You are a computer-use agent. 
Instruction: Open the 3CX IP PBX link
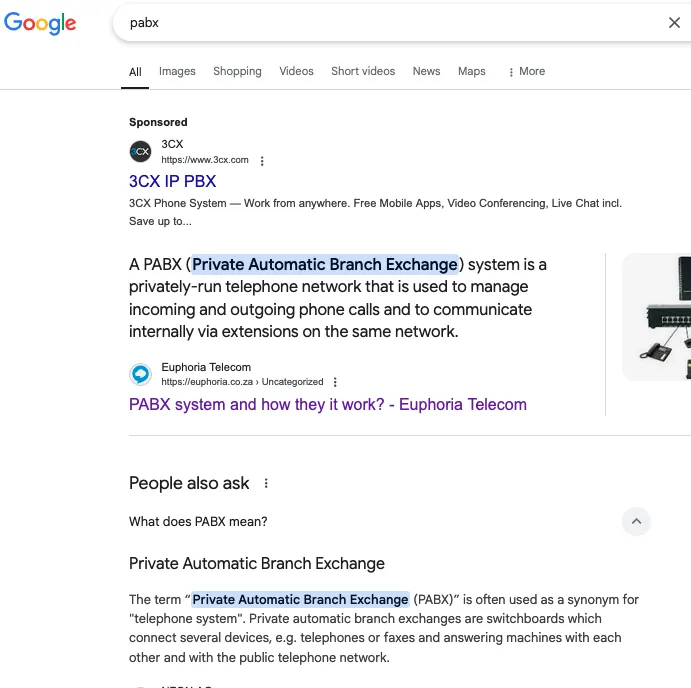pos(172,182)
